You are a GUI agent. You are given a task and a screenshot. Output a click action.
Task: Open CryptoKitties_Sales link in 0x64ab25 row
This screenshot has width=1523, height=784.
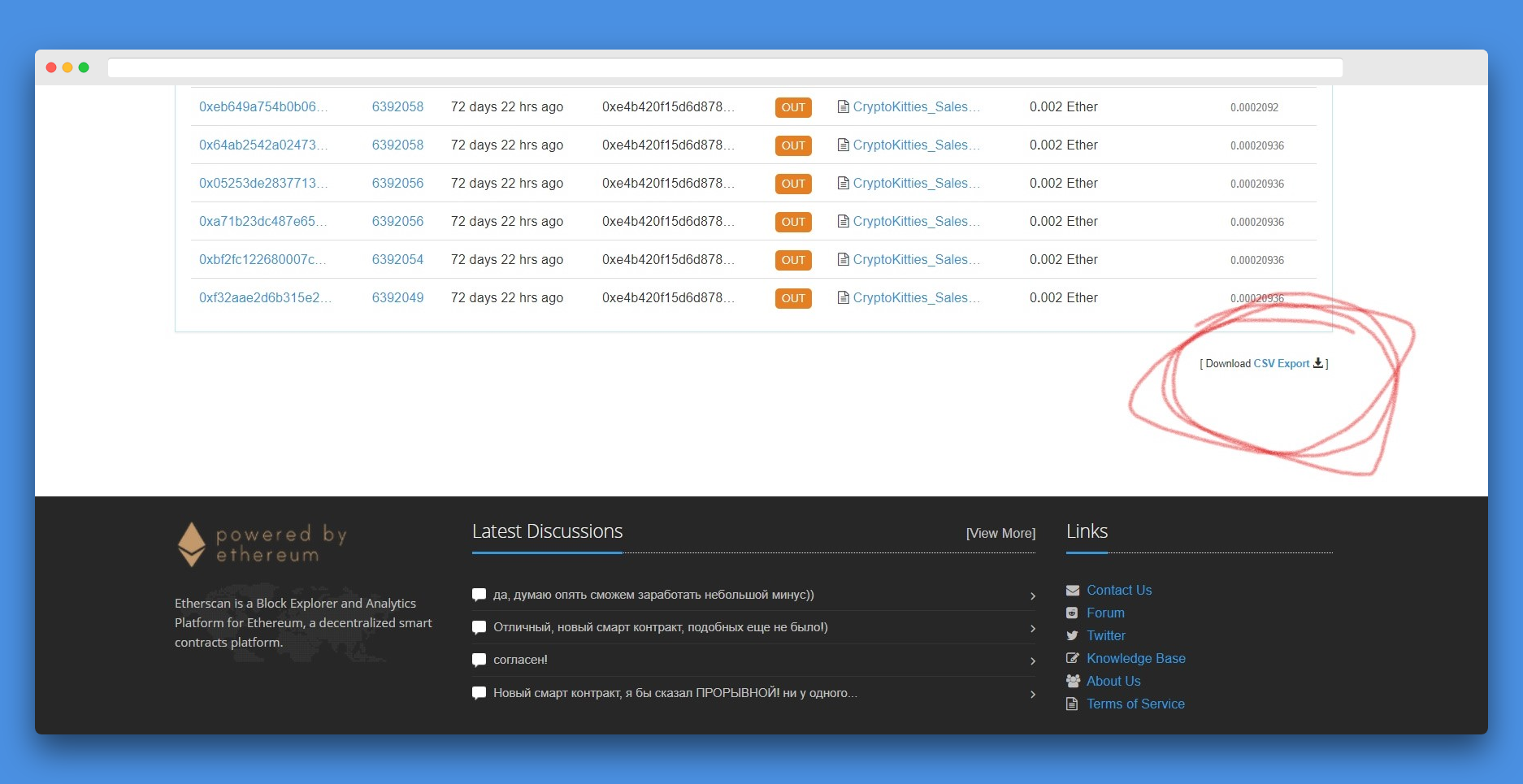click(x=917, y=145)
